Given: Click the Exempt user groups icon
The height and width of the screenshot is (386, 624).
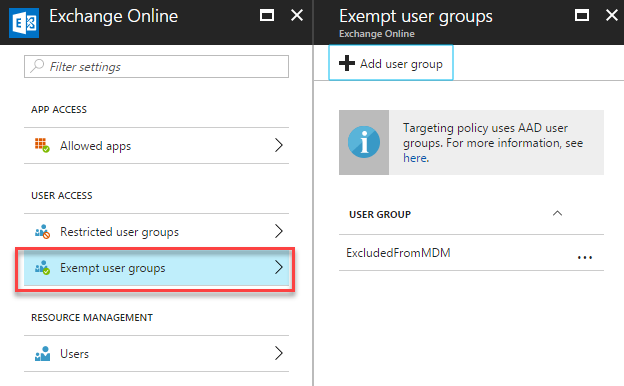Looking at the screenshot, I should (x=42, y=268).
